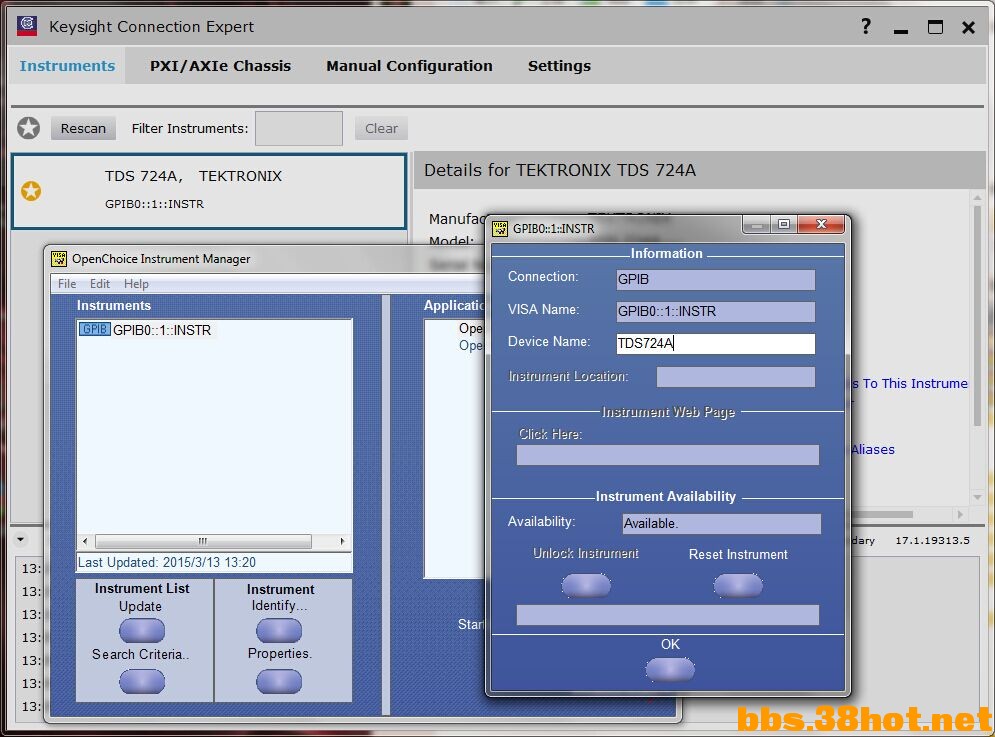Click the 'To This Instrume' link in details

[x=909, y=383]
